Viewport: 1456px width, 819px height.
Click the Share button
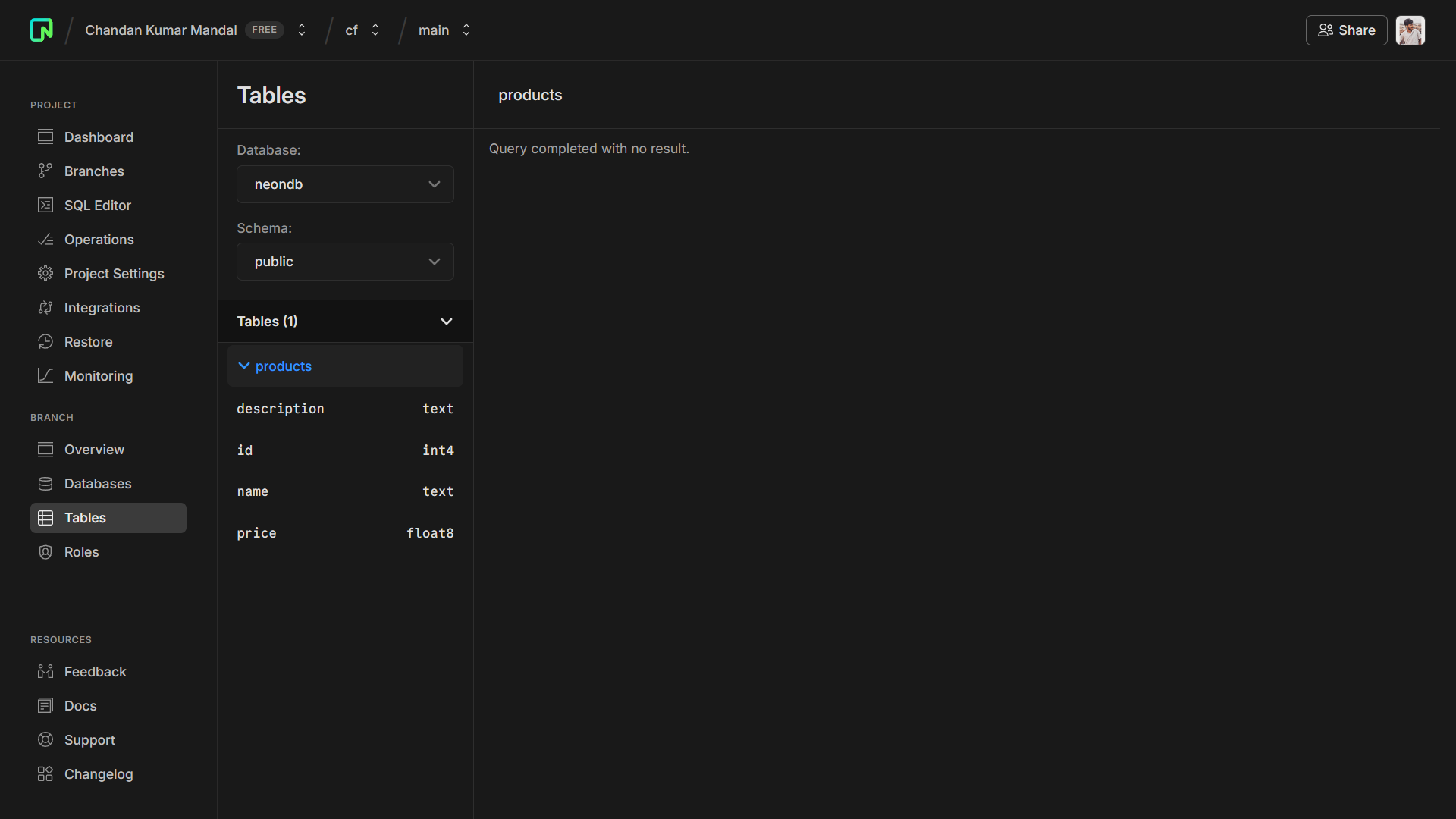pyautogui.click(x=1346, y=30)
